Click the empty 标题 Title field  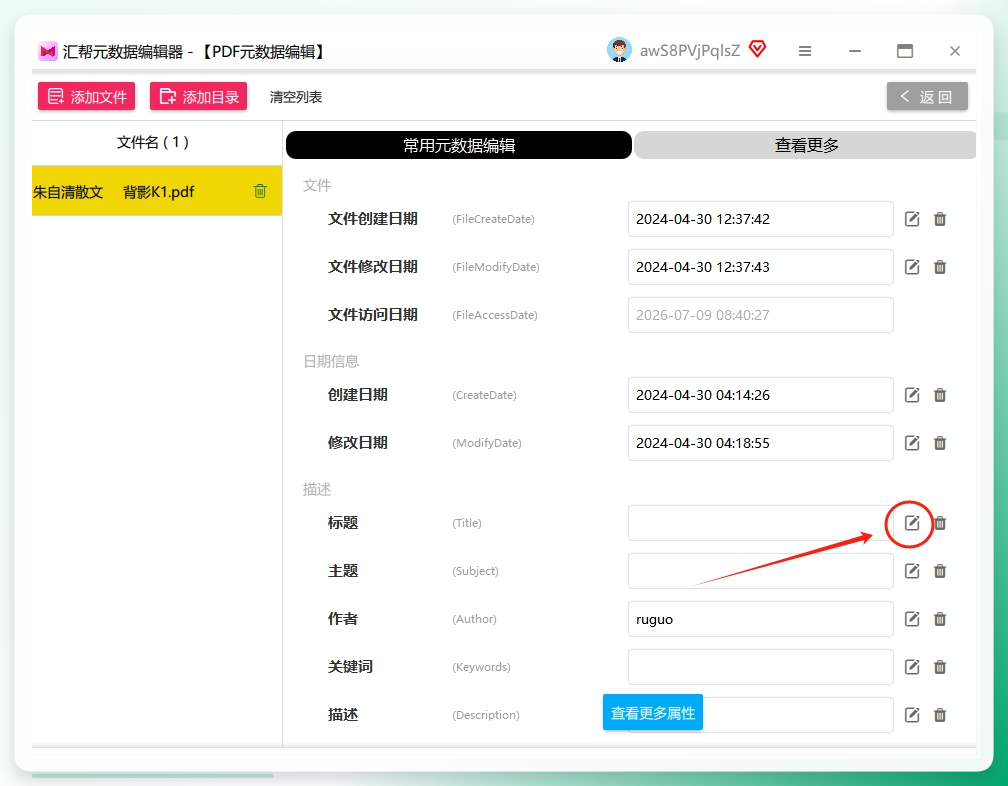[760, 523]
